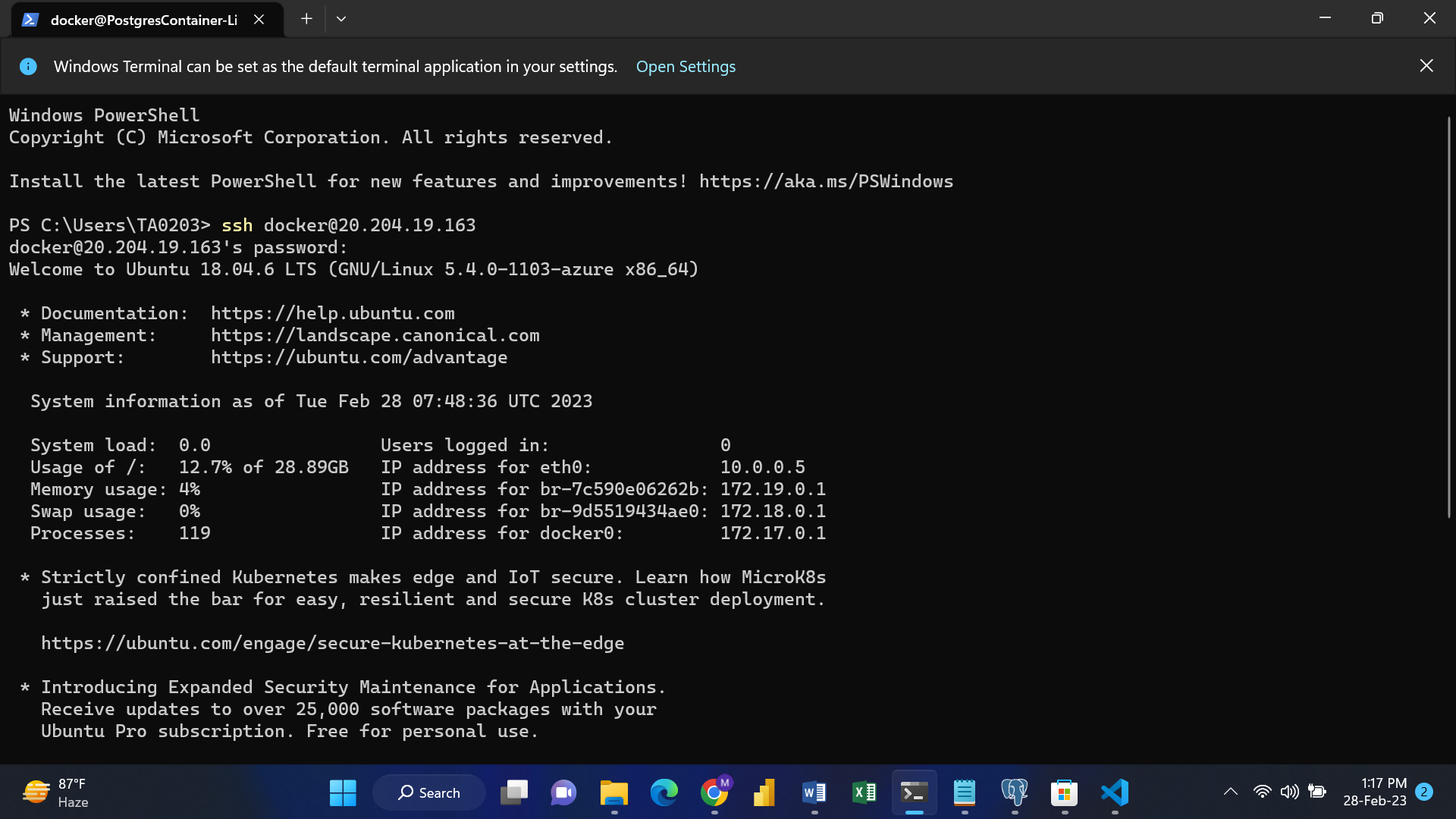Click the ssh docker@20.204.19.163 command text
Screen dimensions: 1456x819
pyautogui.click(x=349, y=225)
